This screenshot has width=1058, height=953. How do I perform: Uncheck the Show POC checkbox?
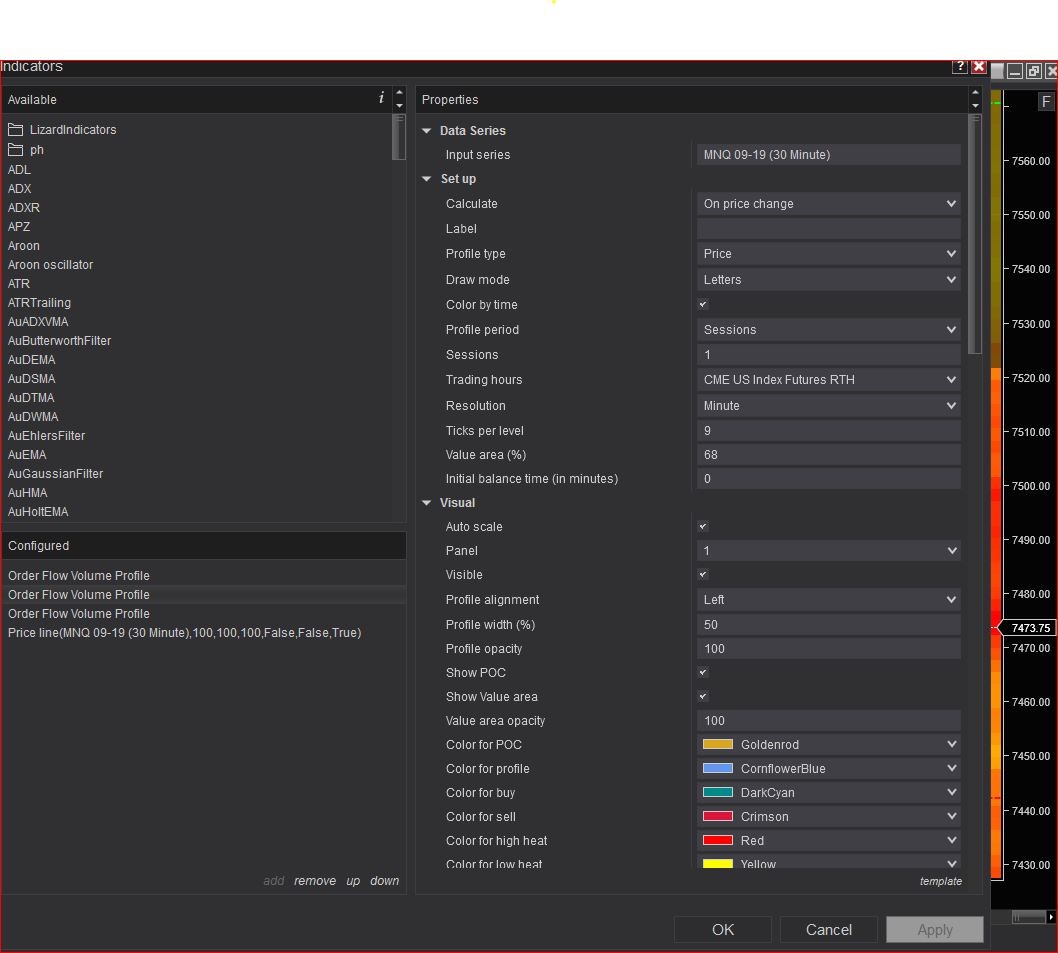(x=703, y=673)
